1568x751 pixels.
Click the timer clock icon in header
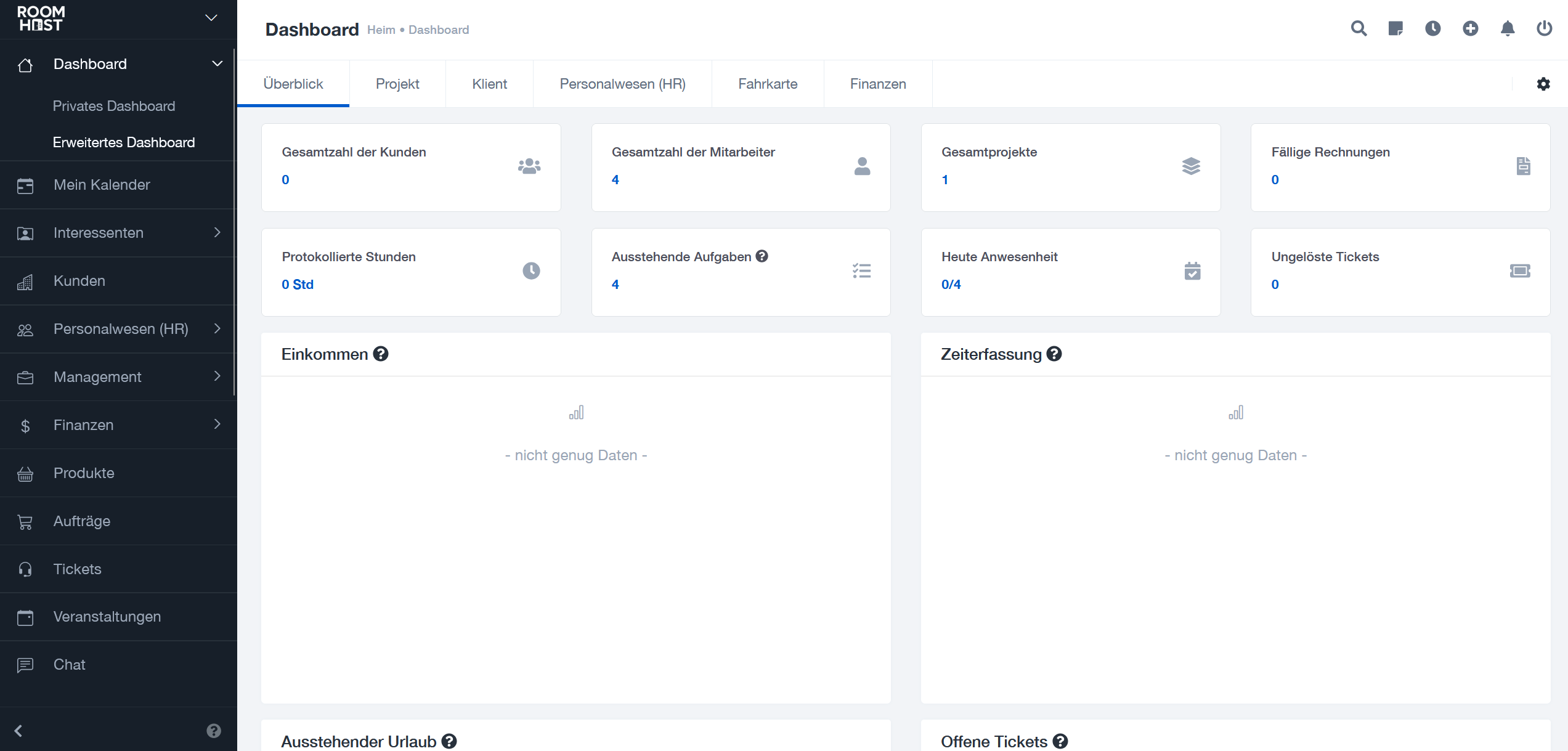1433,29
